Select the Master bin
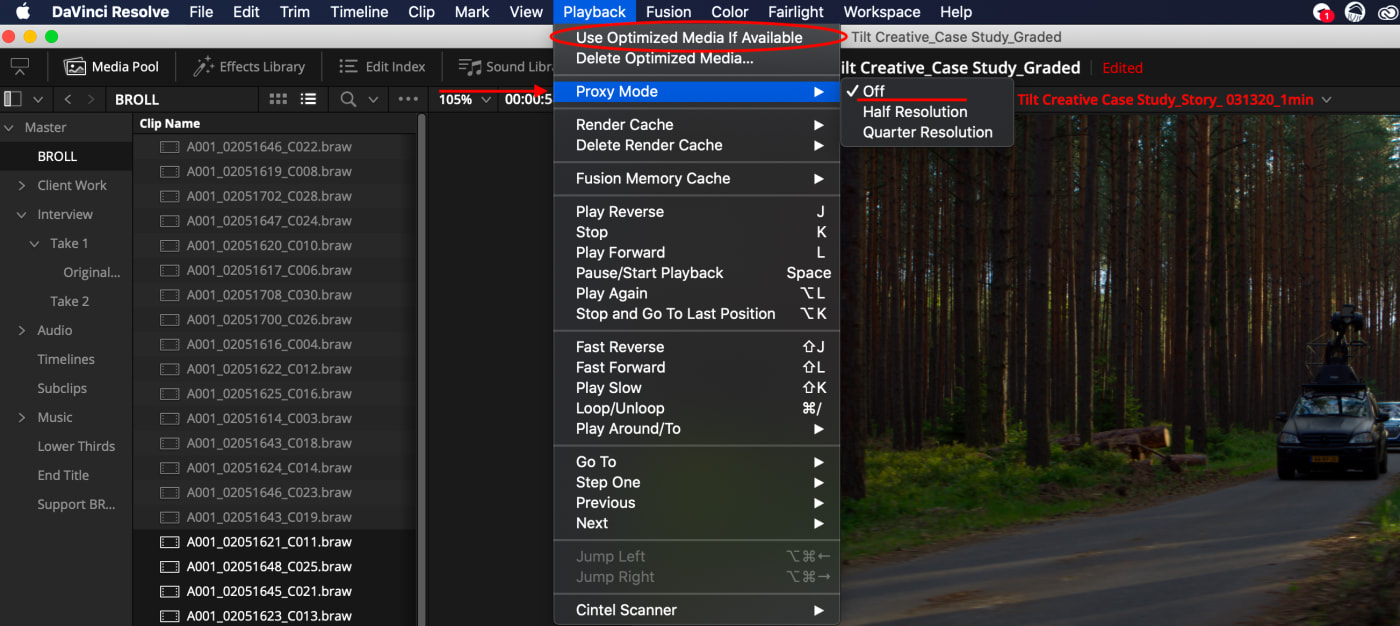Image resolution: width=1400 pixels, height=626 pixels. [66, 127]
